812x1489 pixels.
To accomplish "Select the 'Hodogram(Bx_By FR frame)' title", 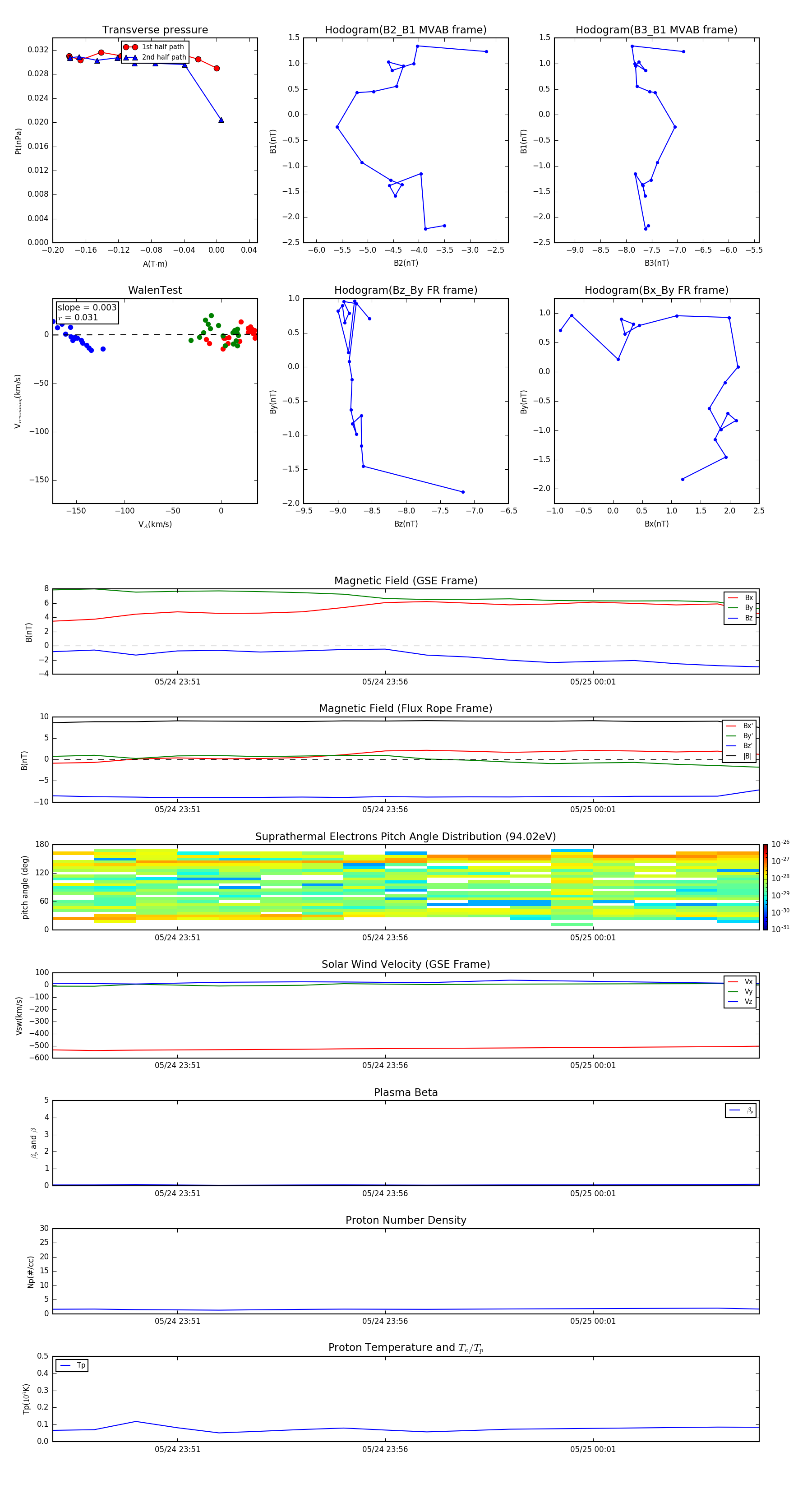I will point(656,290).
